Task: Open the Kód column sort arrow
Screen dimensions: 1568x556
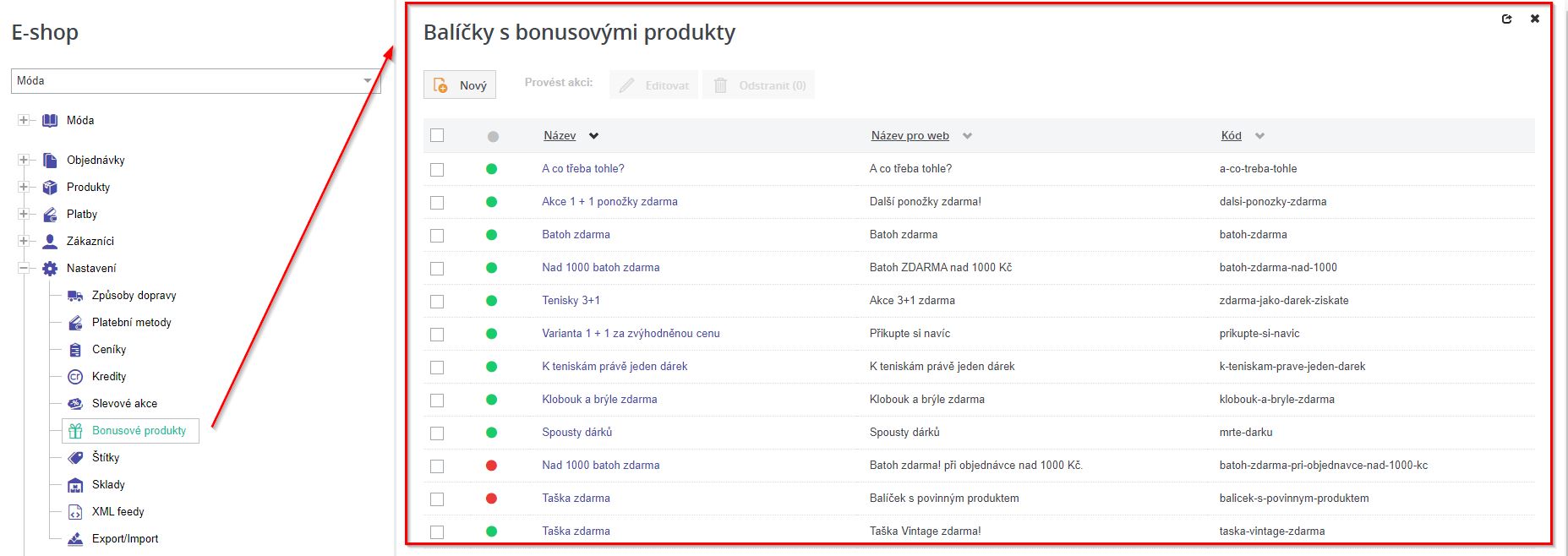Action: coord(1259,136)
